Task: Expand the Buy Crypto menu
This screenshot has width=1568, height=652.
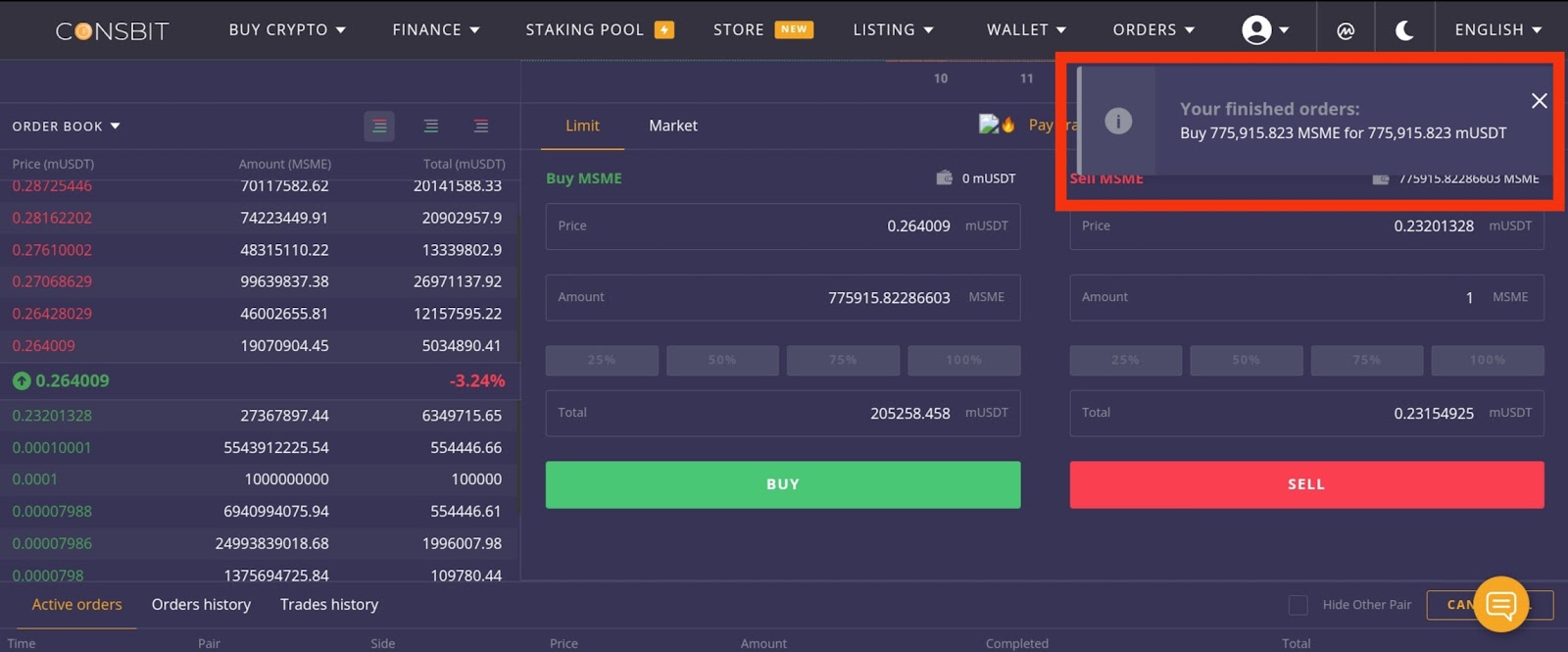Action: 287,30
